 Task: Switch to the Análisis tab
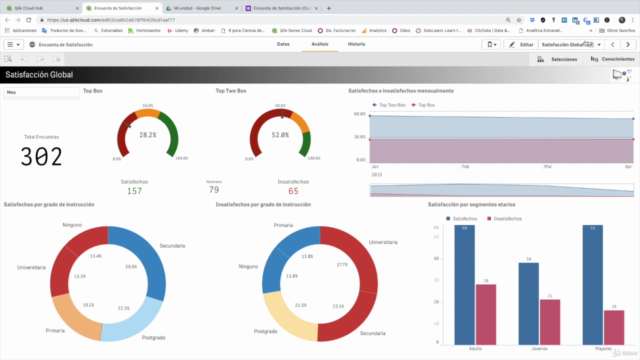320,44
